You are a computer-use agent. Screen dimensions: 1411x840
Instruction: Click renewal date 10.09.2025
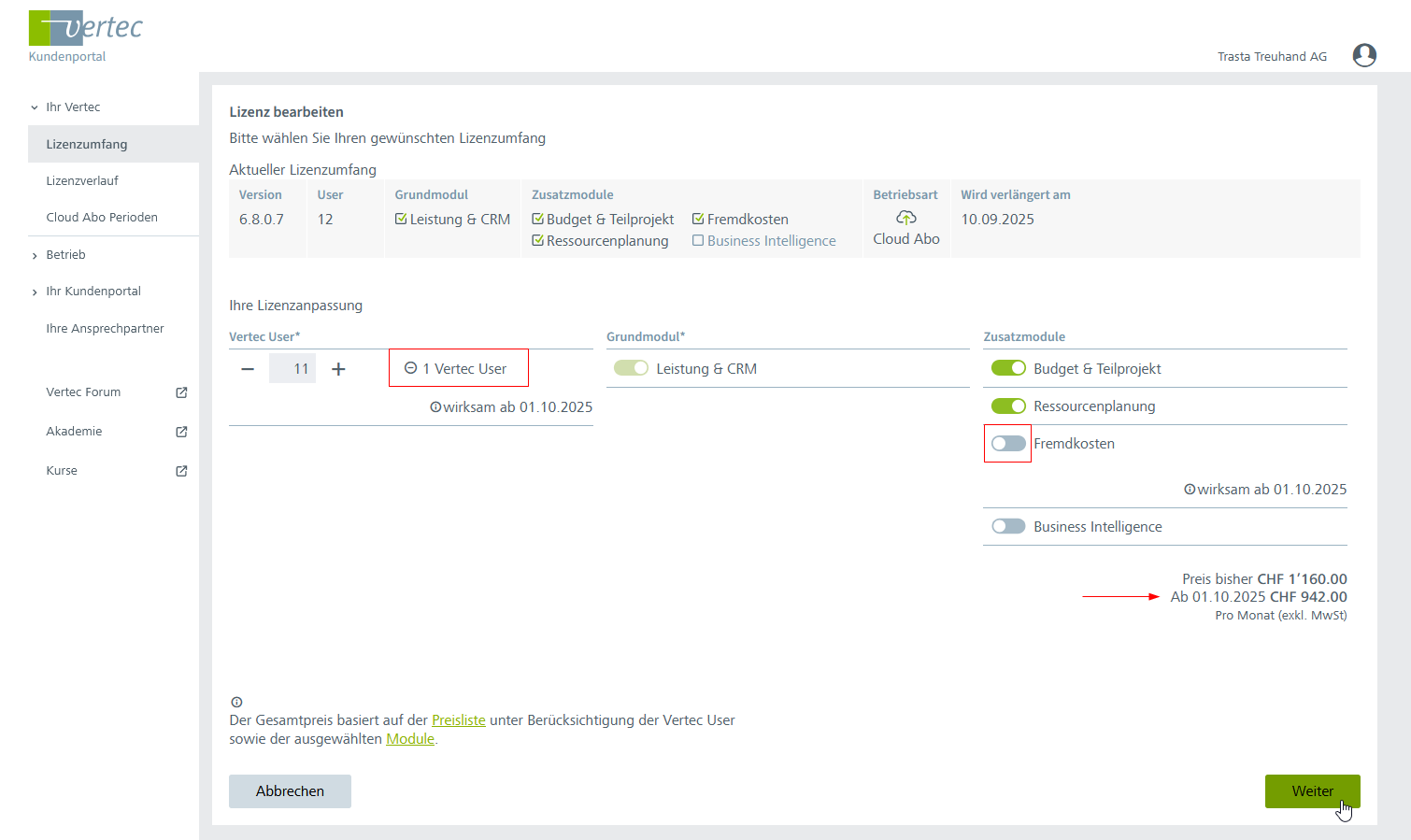click(997, 220)
